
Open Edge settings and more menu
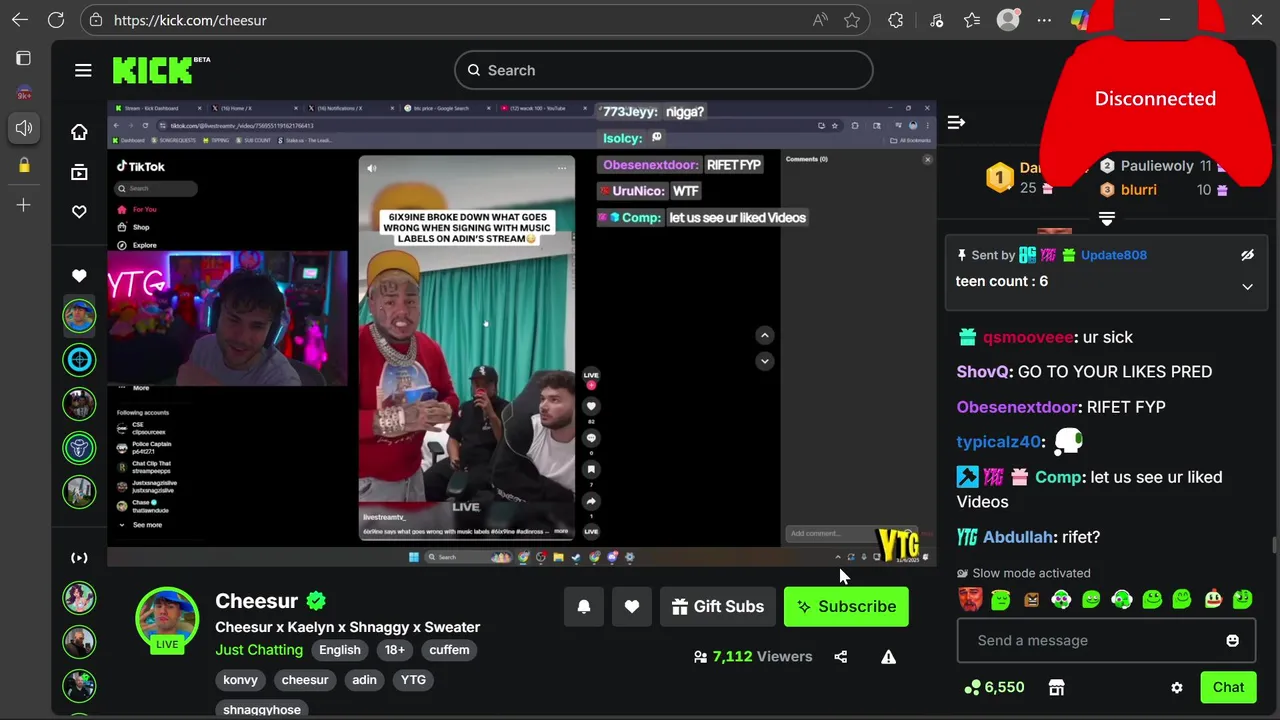(1044, 20)
